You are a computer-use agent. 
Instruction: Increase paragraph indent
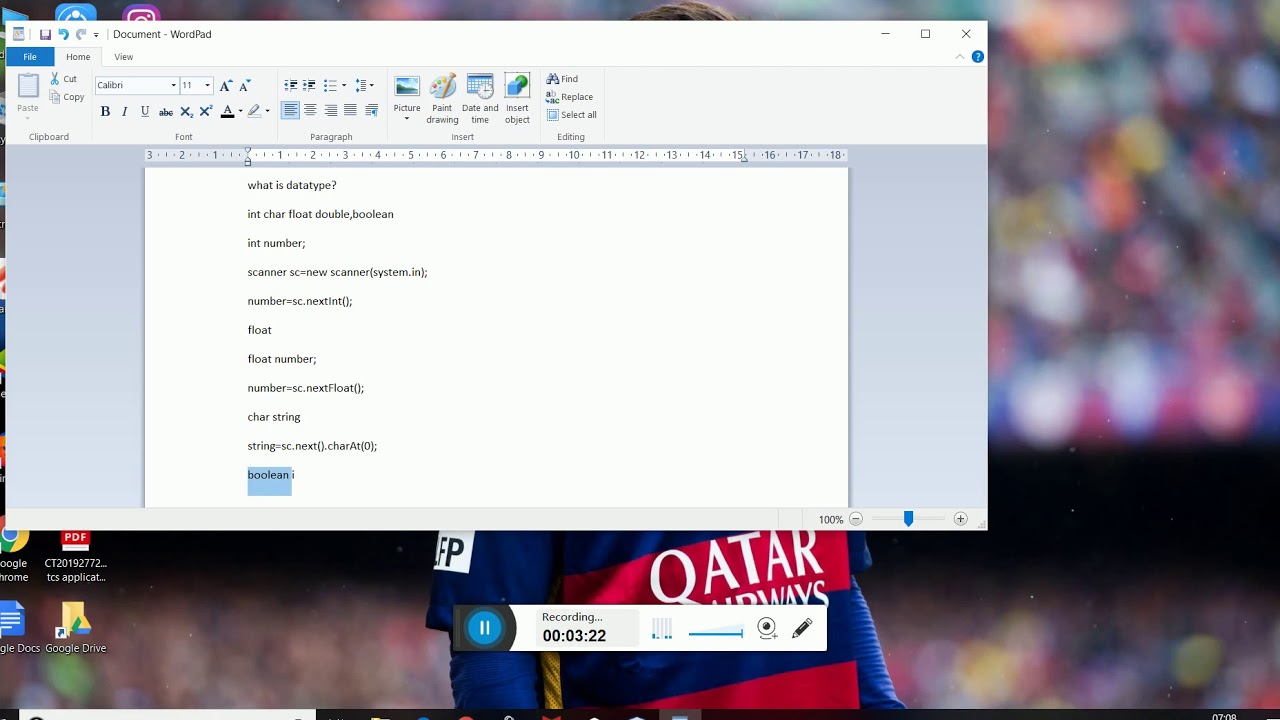click(309, 85)
